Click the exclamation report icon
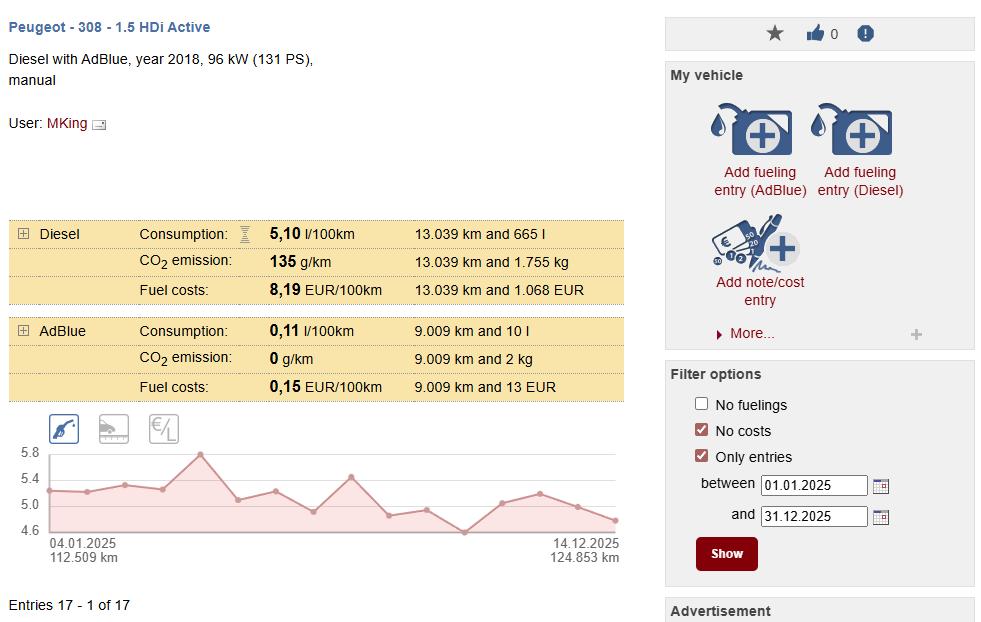The width and height of the screenshot is (981, 622). tap(865, 33)
